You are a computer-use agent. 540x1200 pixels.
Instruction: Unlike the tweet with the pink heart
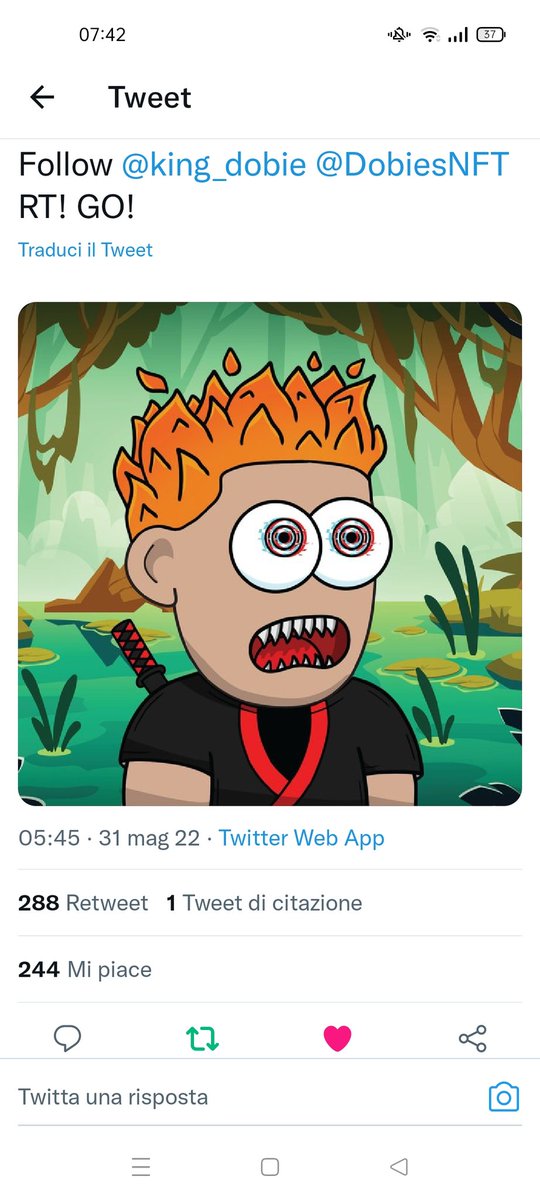coord(338,1039)
